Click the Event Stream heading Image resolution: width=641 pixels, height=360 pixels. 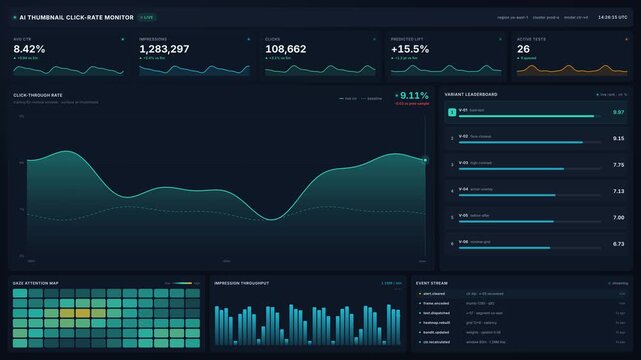pyautogui.click(x=432, y=283)
